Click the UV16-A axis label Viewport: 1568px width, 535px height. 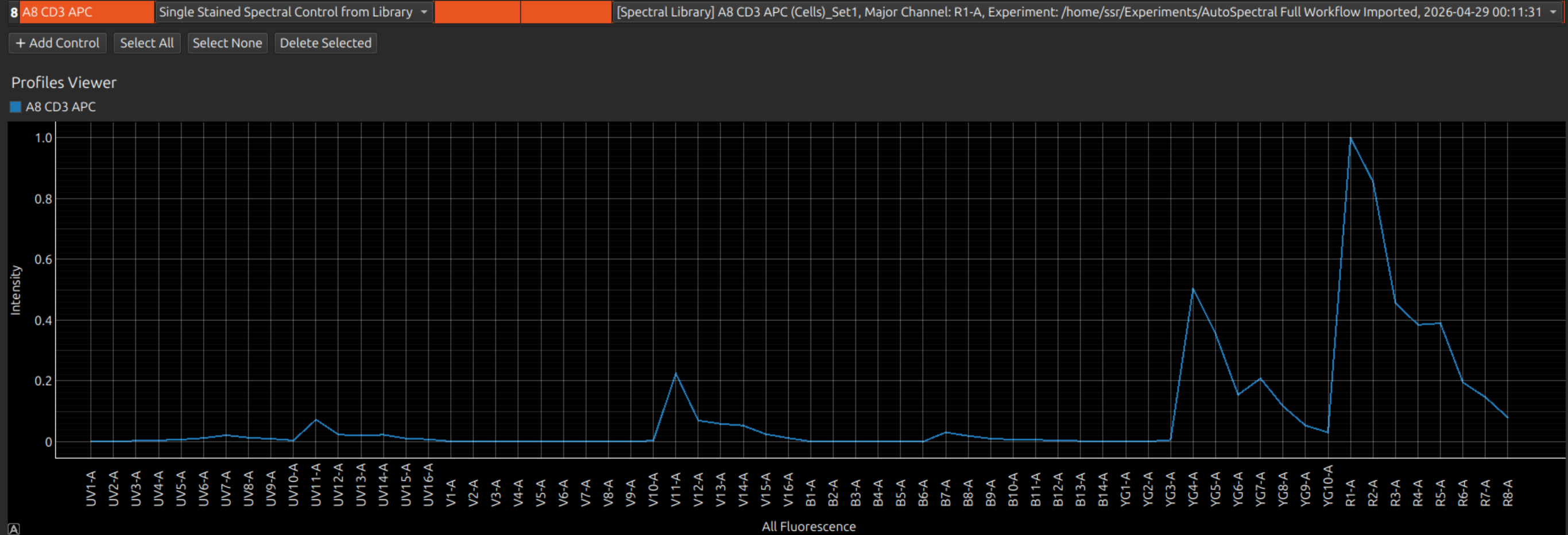pyautogui.click(x=428, y=485)
